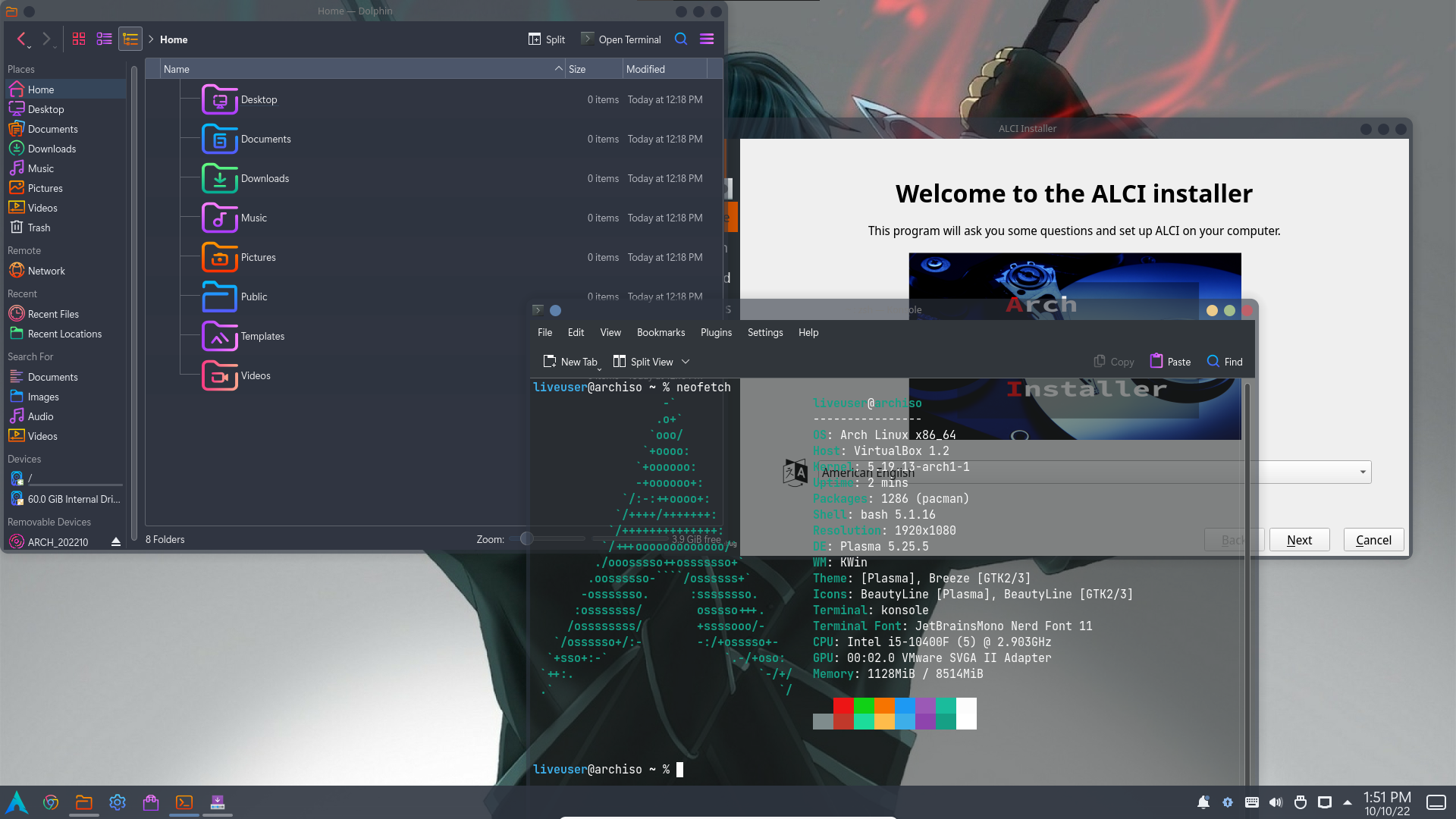Switch Dolphin to Details view mode
Viewport: 1456px width, 819px height.
[x=130, y=39]
